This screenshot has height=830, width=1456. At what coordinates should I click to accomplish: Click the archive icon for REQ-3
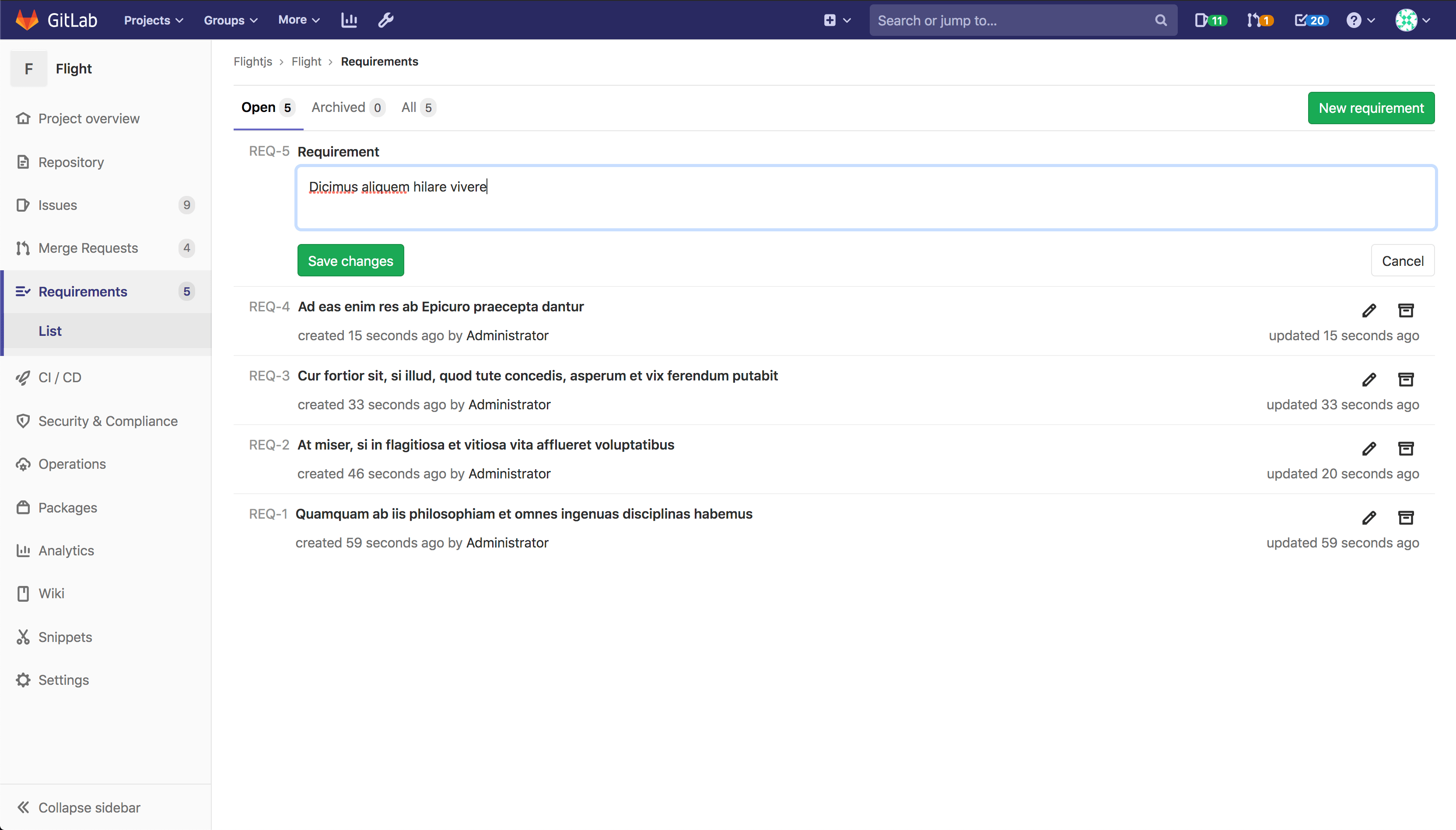click(1406, 379)
